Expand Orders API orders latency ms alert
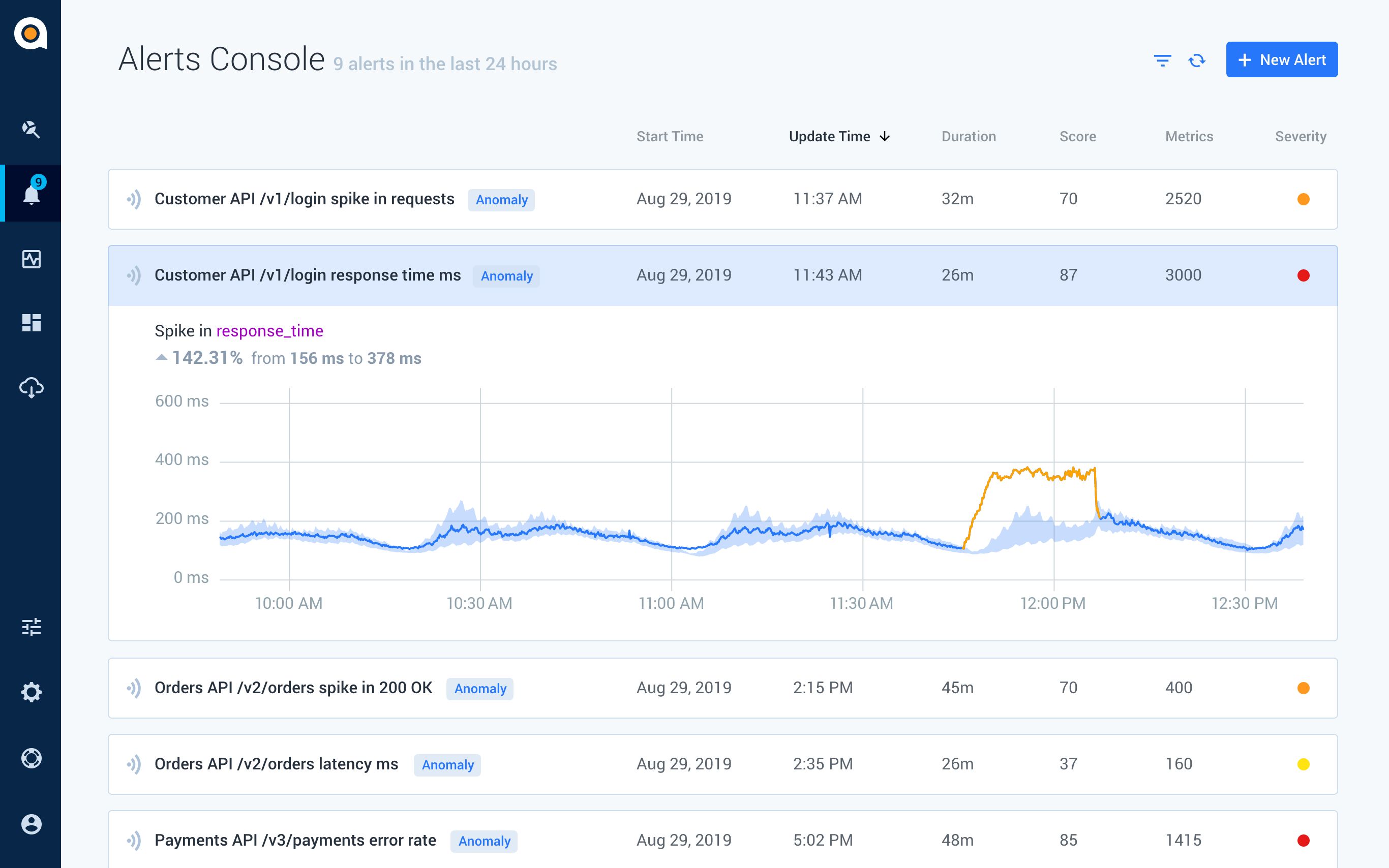This screenshot has width=1389, height=868. (x=722, y=764)
